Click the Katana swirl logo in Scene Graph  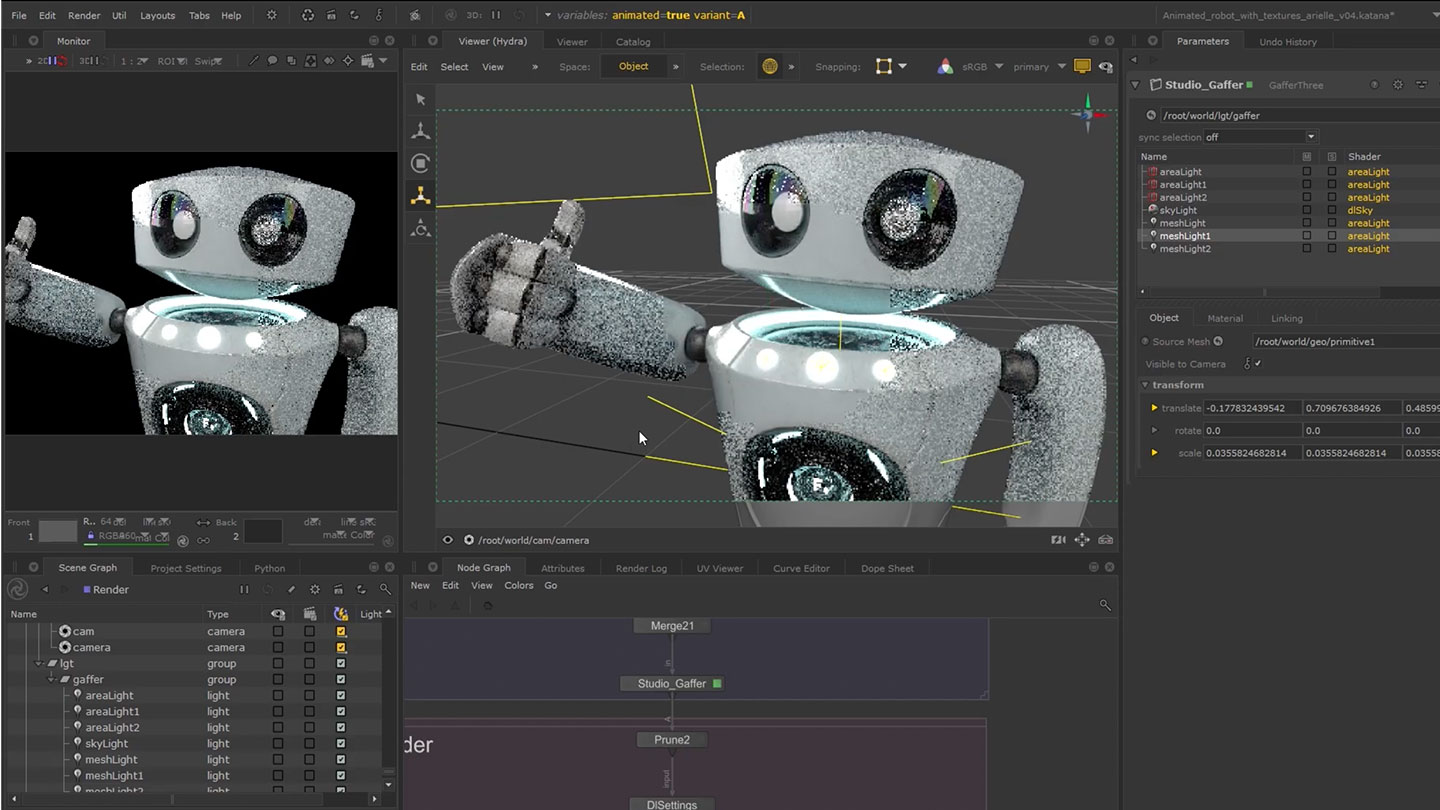(17, 590)
